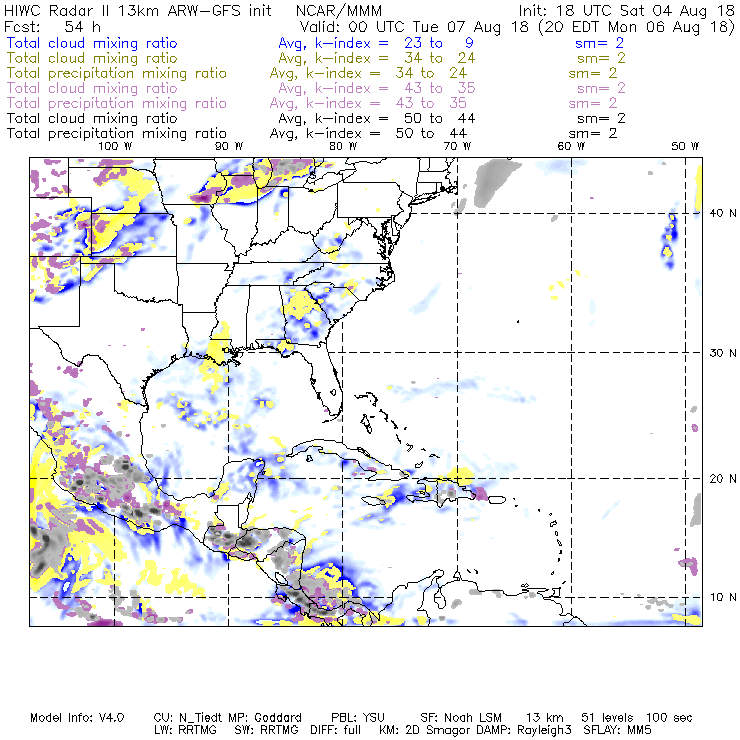Click the olive 'Total precipitation mixing ratio' legend line

pos(117,73)
